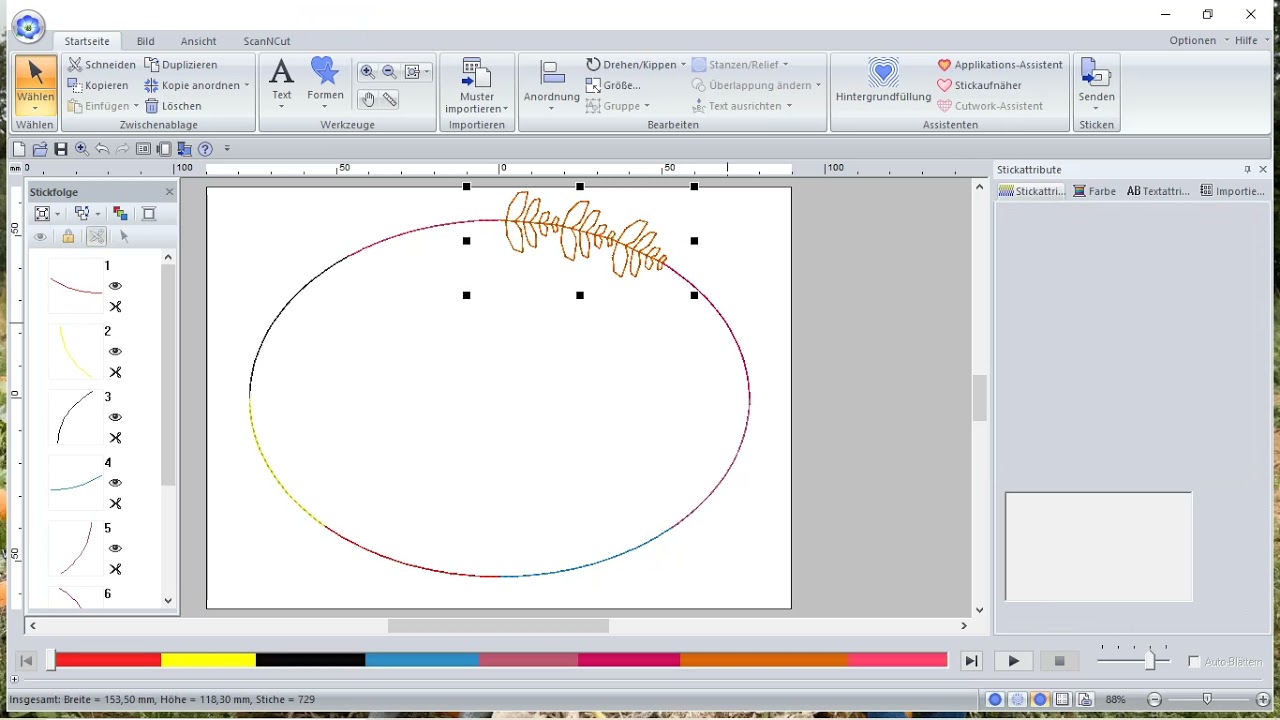Open zoom-to-fit dropdown arrow in Stickfolge toolbar
1280x720 pixels.
[58, 213]
